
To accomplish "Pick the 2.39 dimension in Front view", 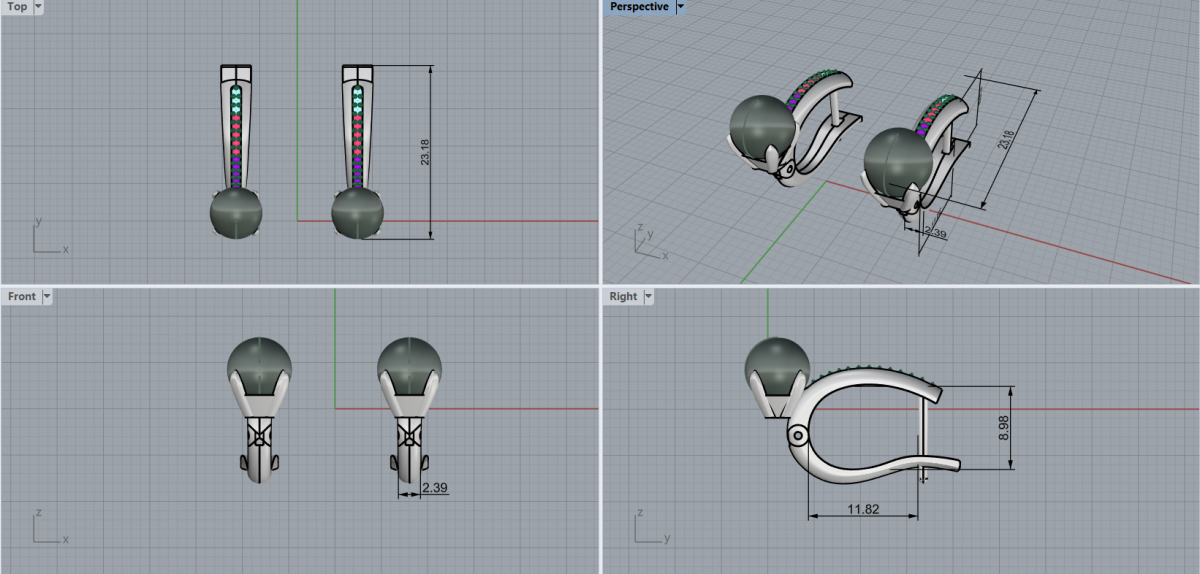I will point(434,488).
